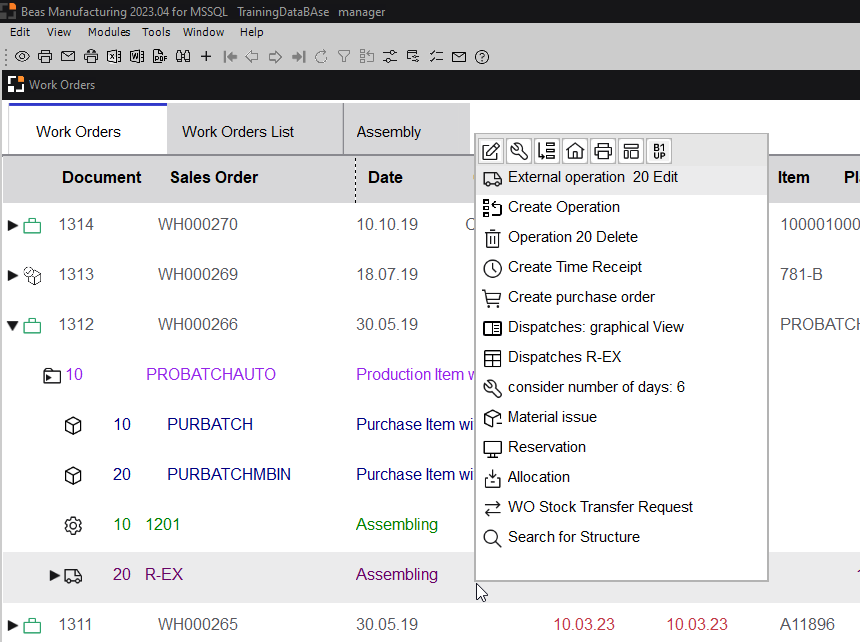Image resolution: width=860 pixels, height=642 pixels.
Task: Select Create purchase order from the context menu
Action: [x=581, y=297]
